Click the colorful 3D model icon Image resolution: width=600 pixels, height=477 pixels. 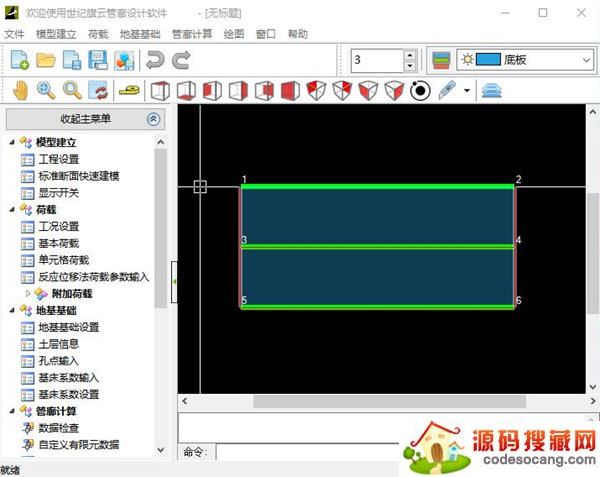(124, 60)
